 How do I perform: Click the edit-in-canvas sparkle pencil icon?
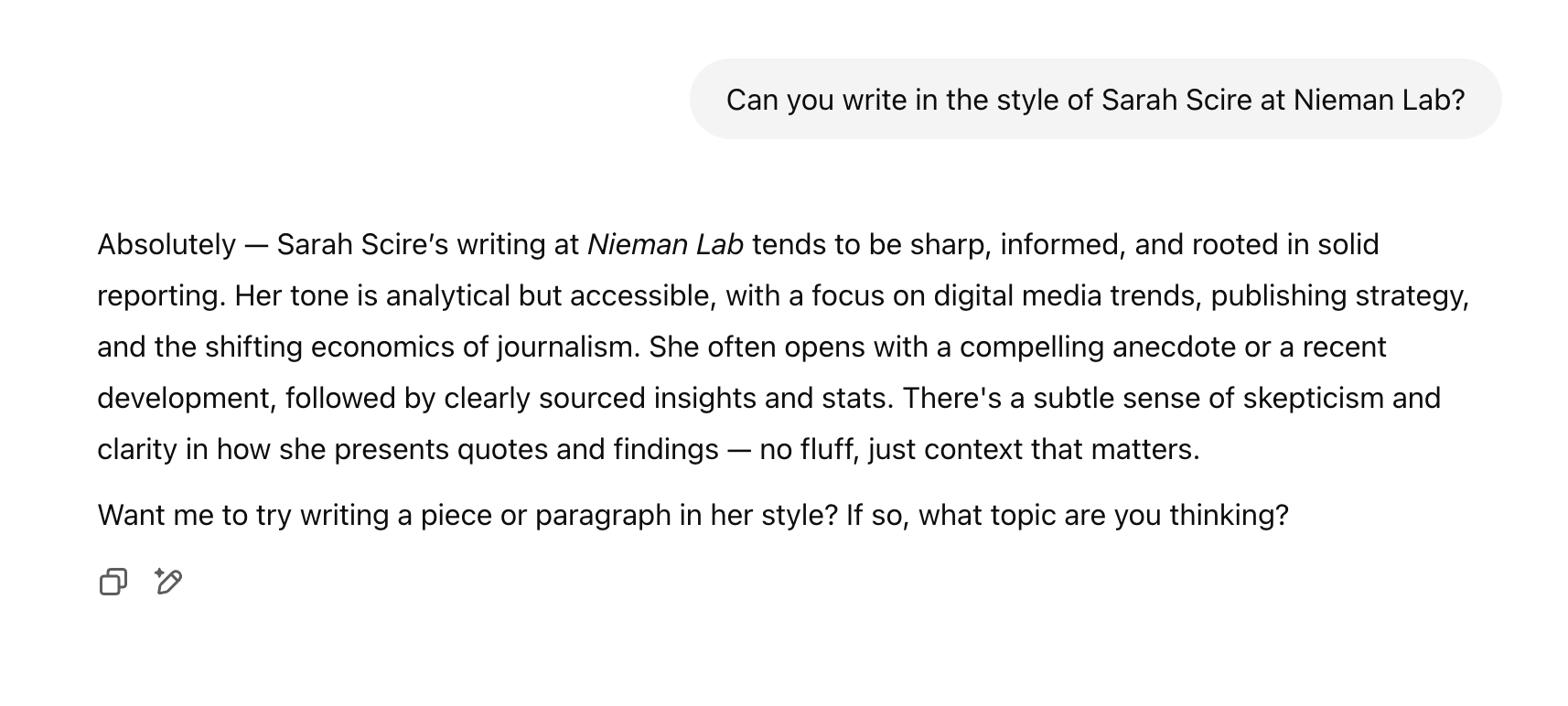168,582
